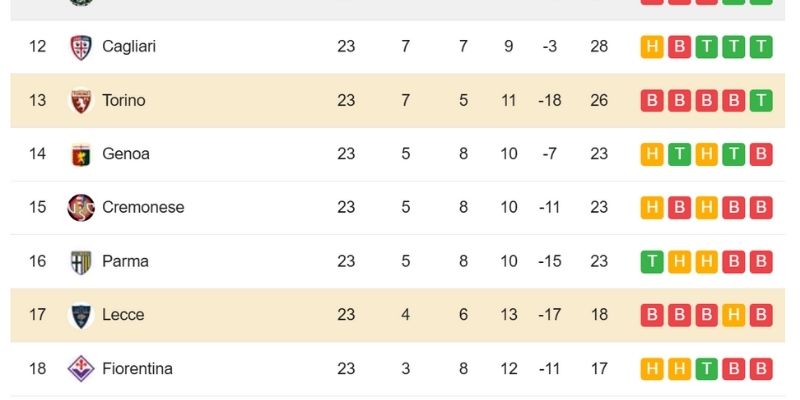Open the Cagliari team page link
This screenshot has width=800, height=400.
[129, 47]
